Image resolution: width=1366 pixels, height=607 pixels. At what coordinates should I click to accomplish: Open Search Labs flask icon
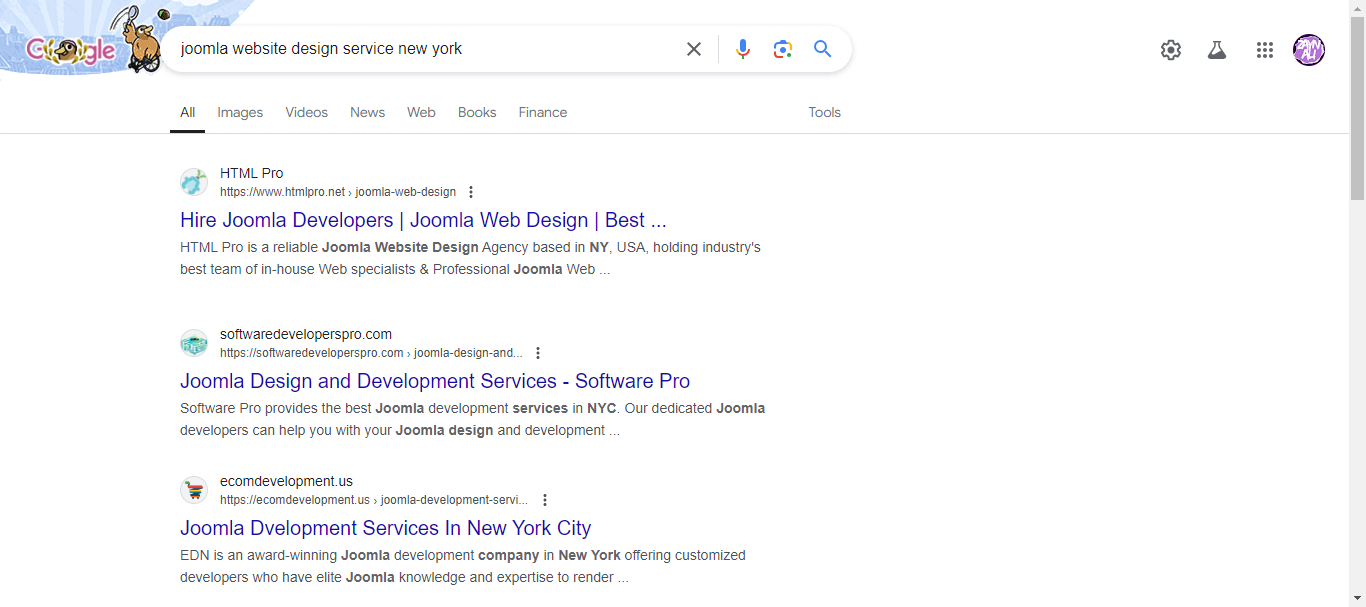[x=1216, y=50]
